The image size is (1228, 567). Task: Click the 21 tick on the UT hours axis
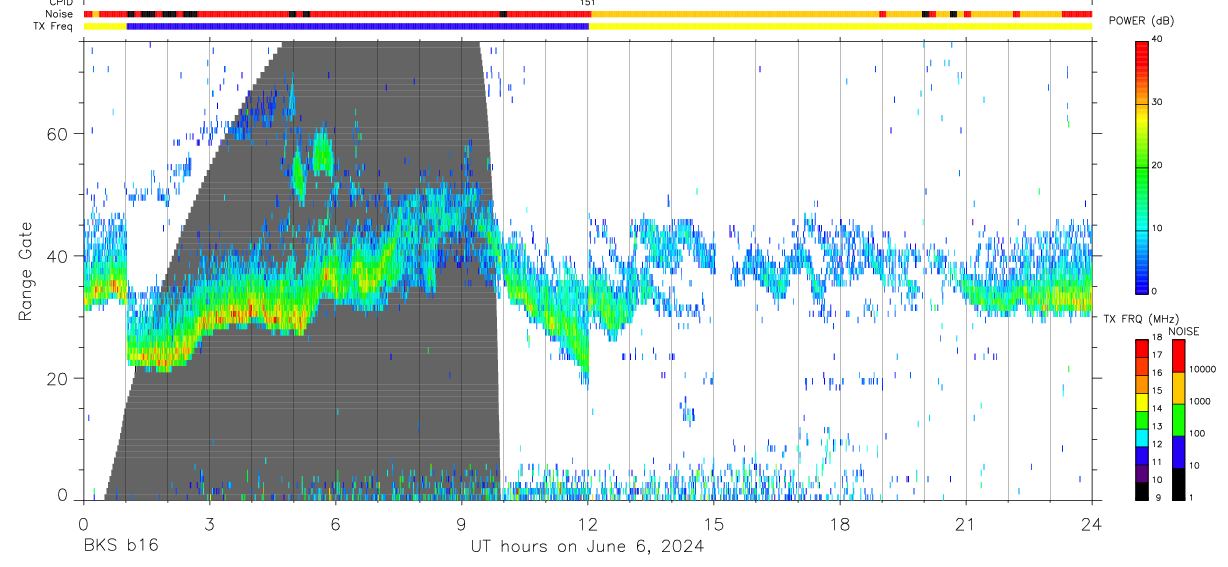click(x=966, y=523)
